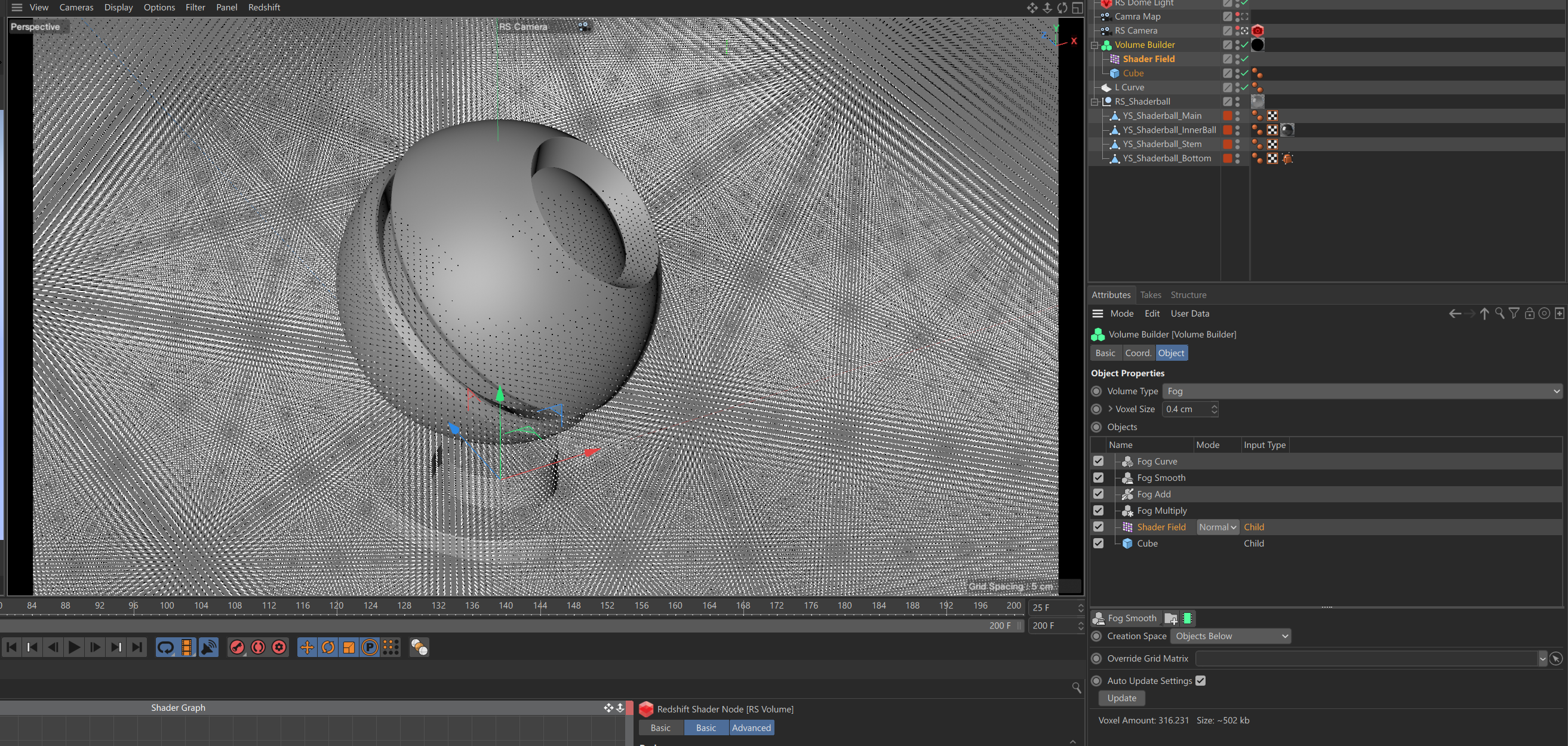This screenshot has height=746, width=1568.
Task: Click the viewport orbit navigation icon
Action: (x=1062, y=8)
